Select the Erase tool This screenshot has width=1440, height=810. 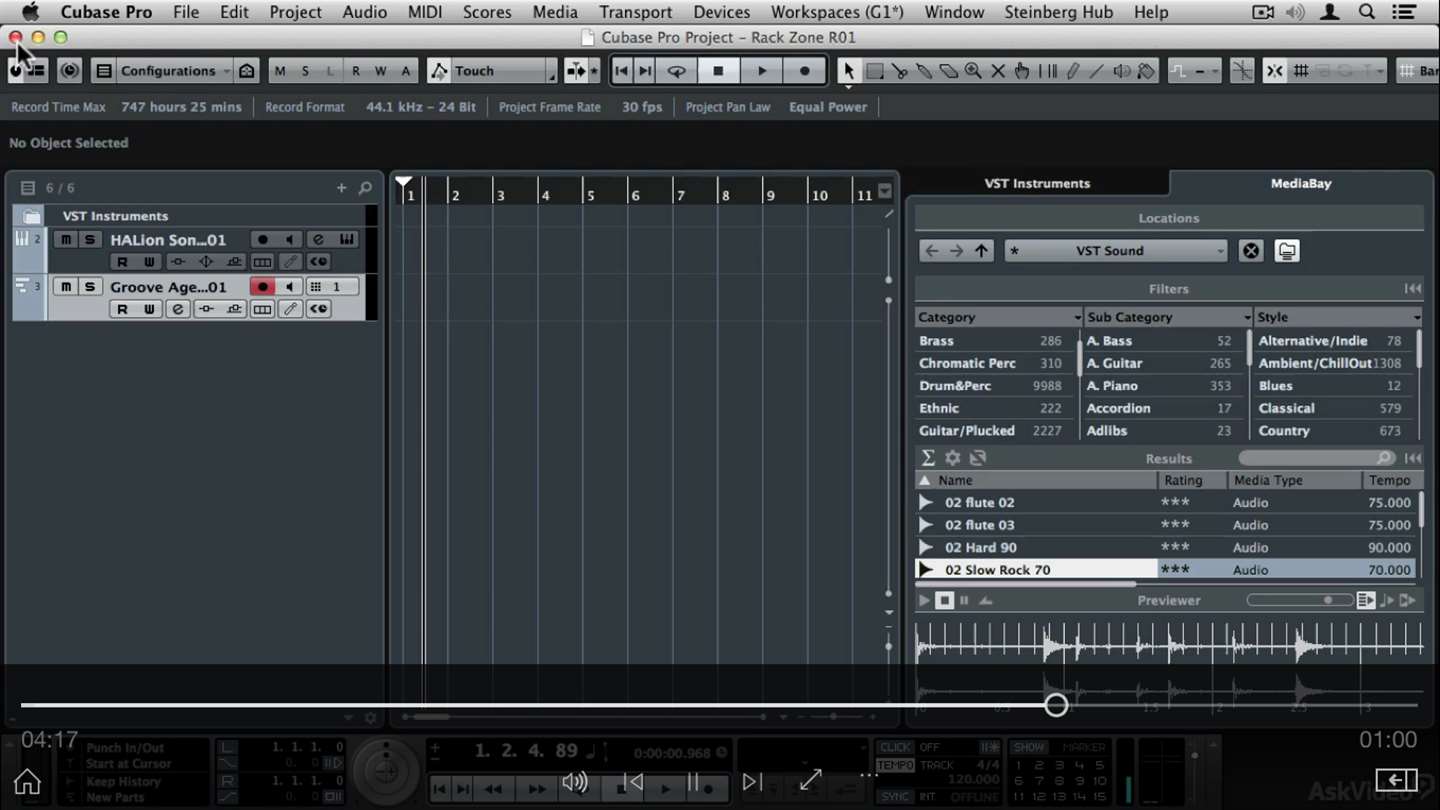(948, 71)
